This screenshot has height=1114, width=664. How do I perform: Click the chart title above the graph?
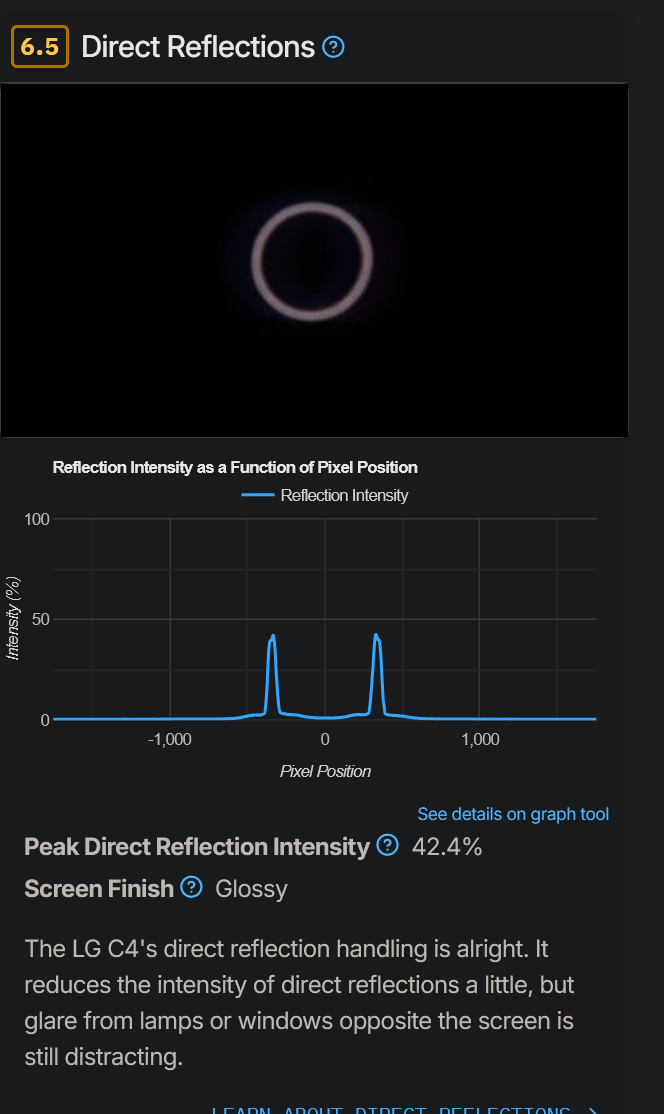(235, 467)
